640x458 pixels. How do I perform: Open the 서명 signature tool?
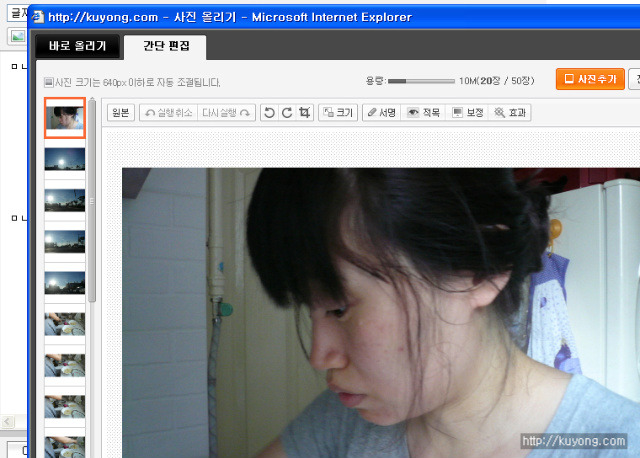point(382,113)
